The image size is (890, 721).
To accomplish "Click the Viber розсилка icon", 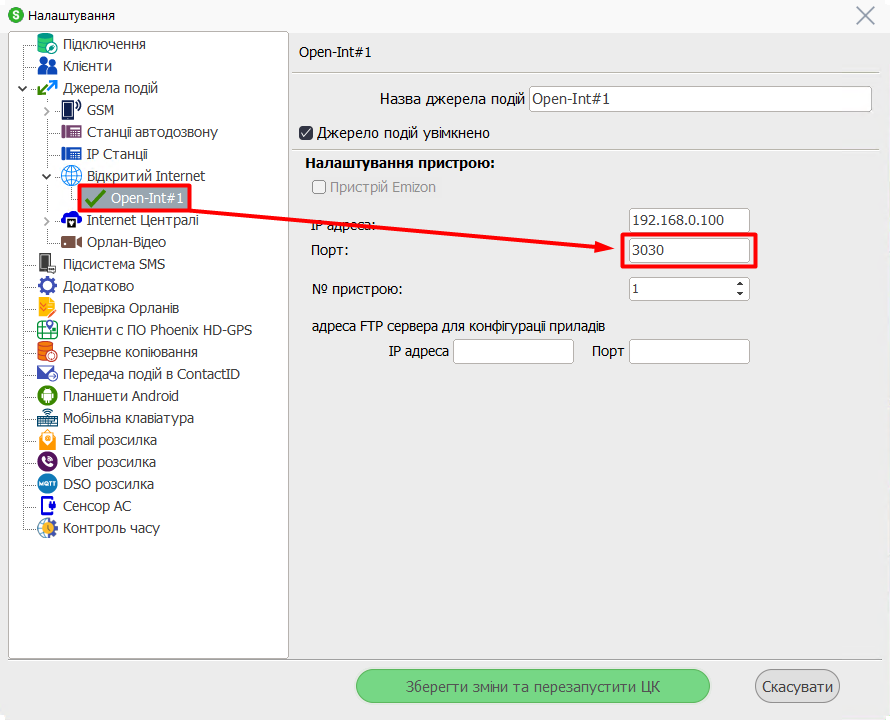I will coord(47,462).
